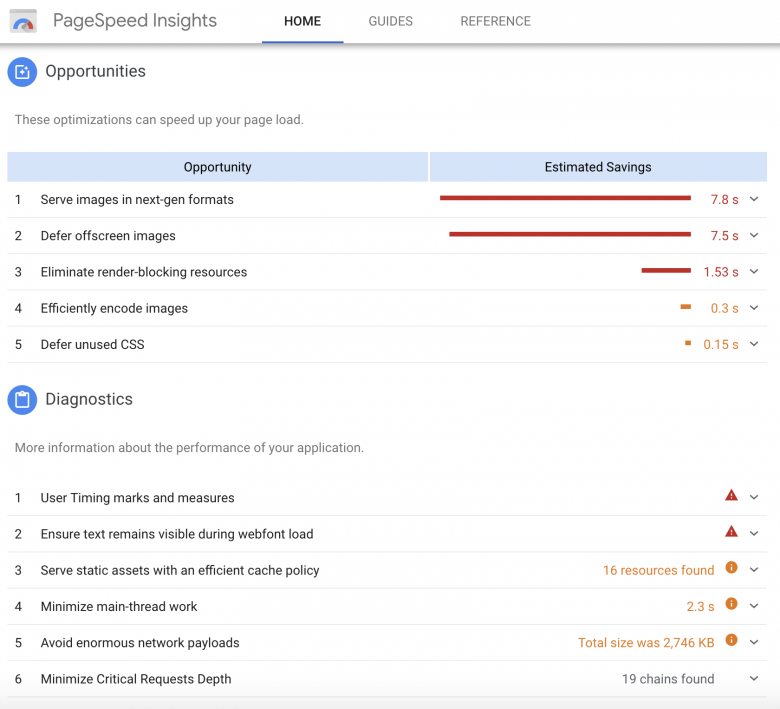Click User Timing marks and measures text

coord(137,498)
